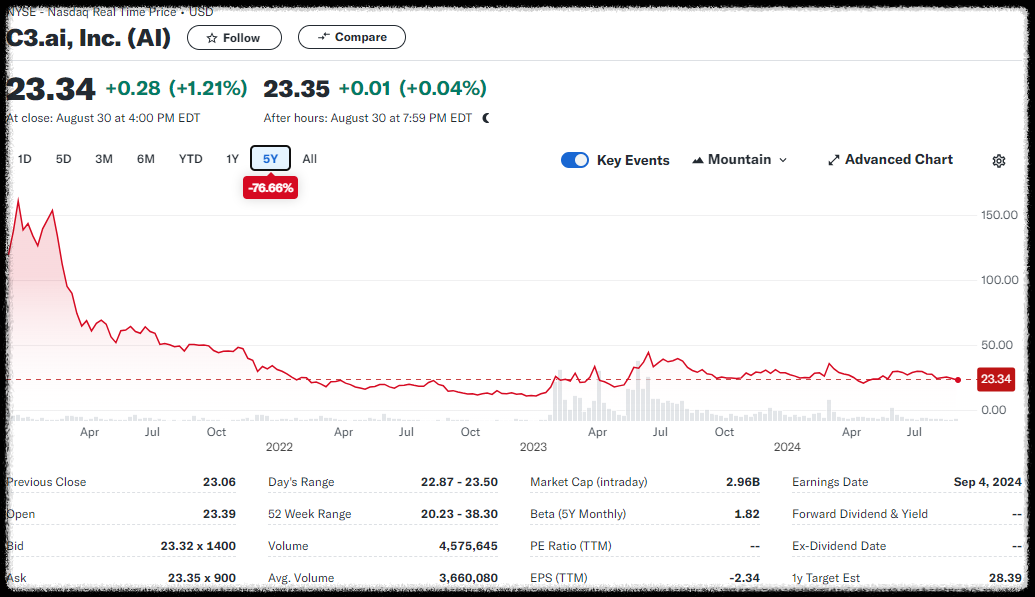Click the 23.34 current price marker
1035x597 pixels.
point(995,379)
